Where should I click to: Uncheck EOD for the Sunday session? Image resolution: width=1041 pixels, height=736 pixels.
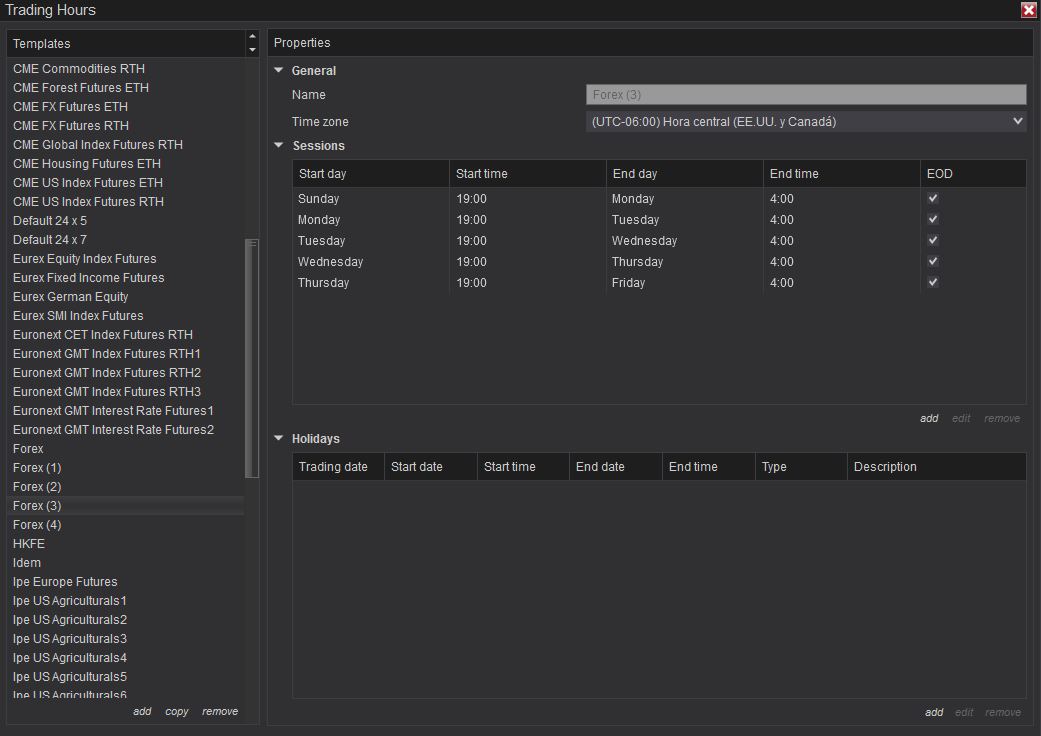tap(933, 199)
